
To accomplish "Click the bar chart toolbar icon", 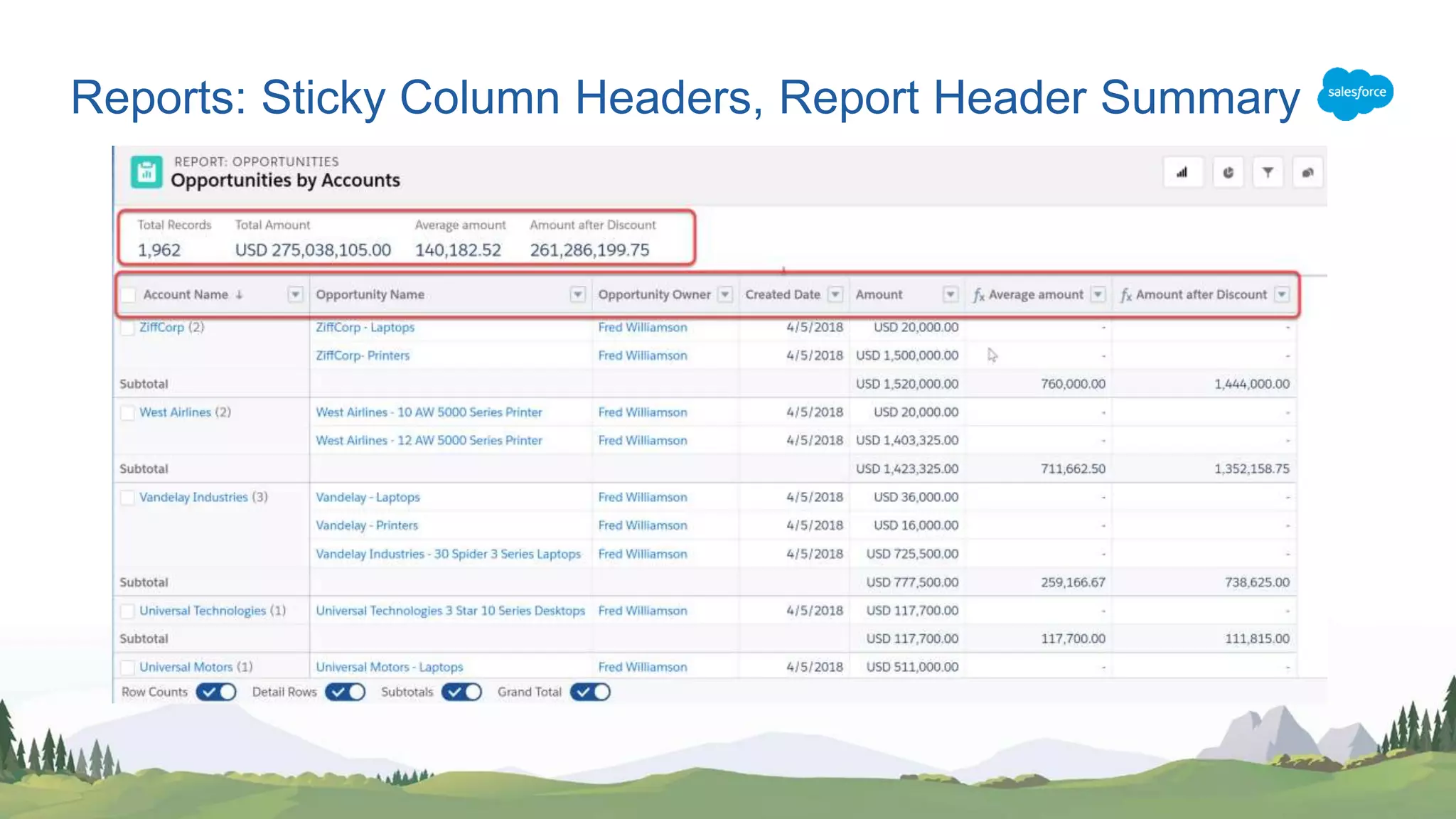I will tap(1182, 173).
